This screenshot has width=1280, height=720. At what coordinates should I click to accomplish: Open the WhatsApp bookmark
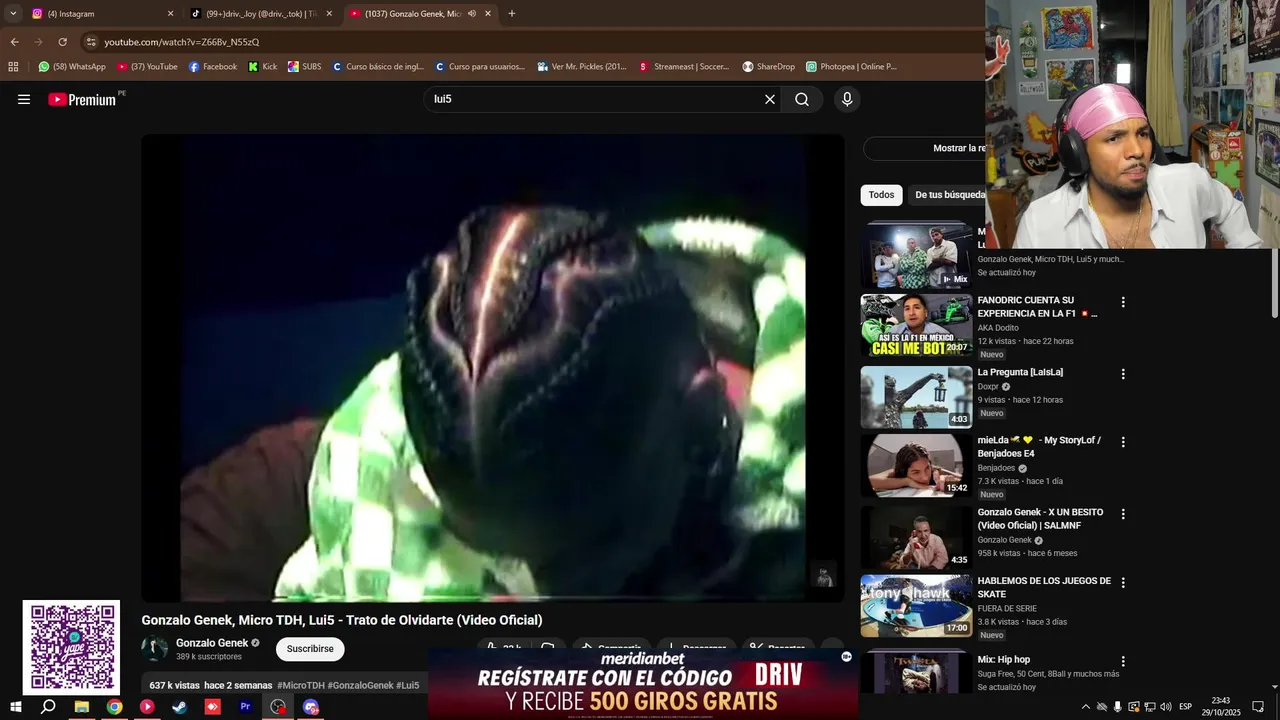tap(72, 67)
